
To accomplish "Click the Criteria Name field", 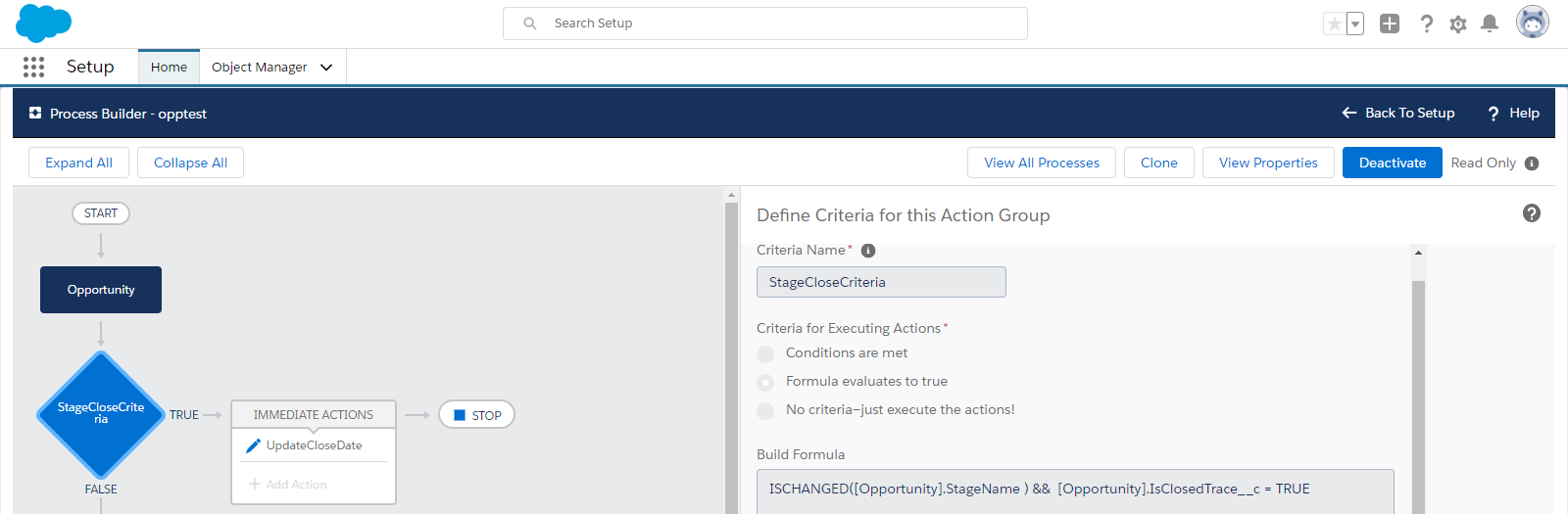I will pos(881,282).
